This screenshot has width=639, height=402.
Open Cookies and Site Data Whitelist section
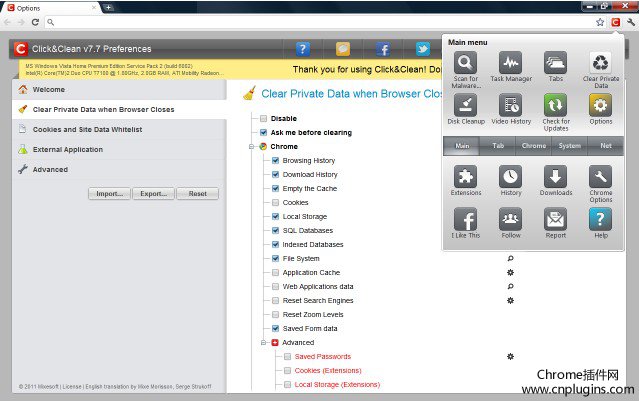pos(119,129)
